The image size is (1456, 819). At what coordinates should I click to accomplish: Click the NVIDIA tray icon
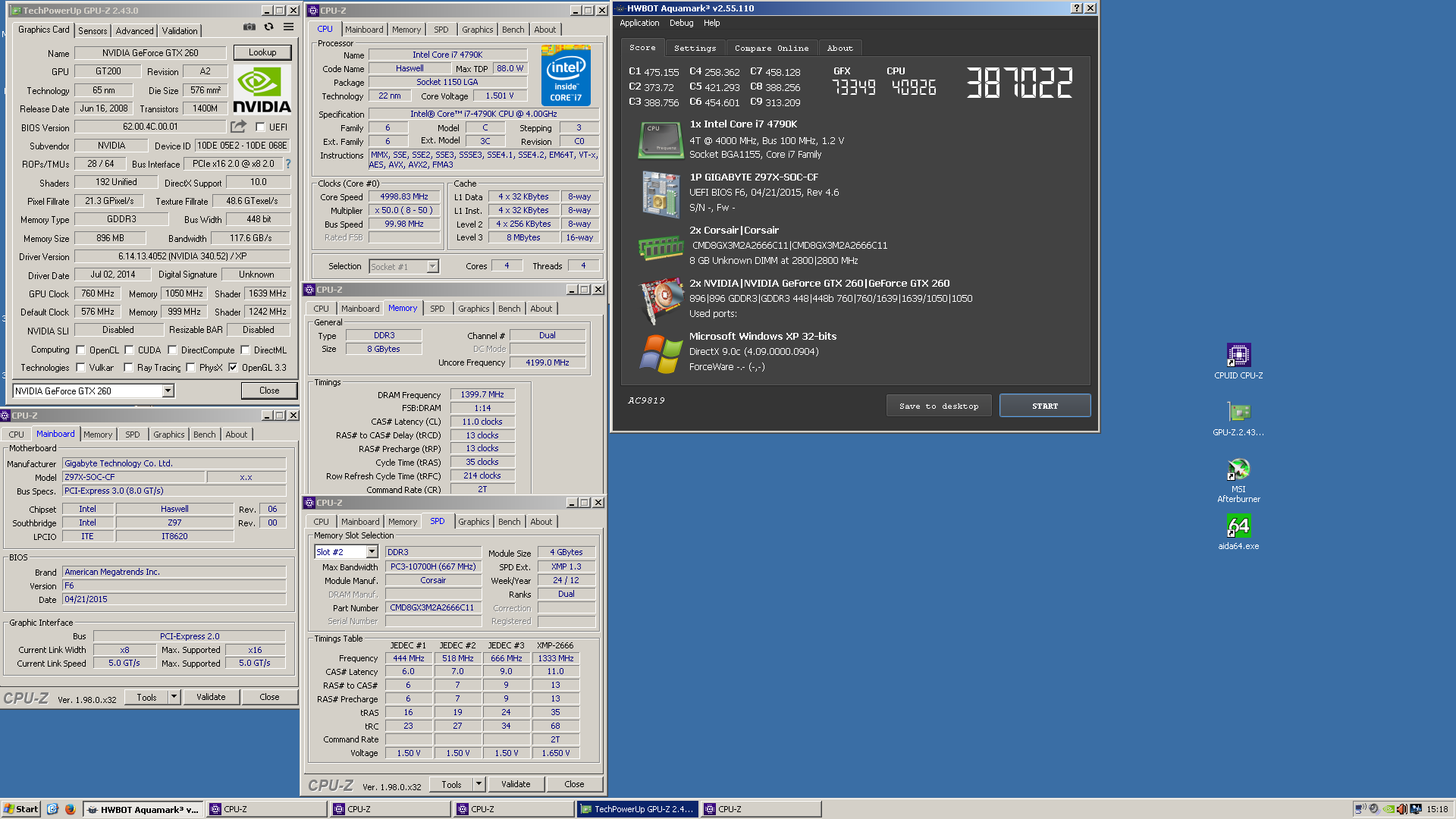pos(1388,809)
